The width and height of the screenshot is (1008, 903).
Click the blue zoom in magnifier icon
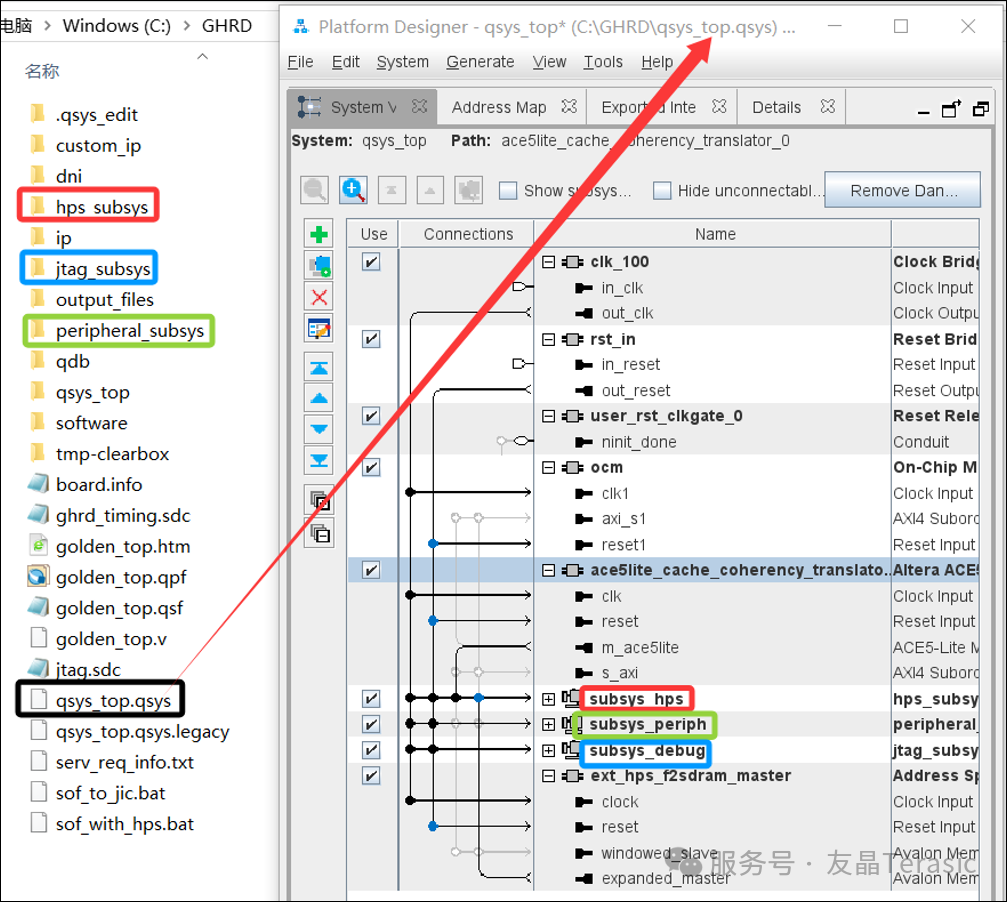click(x=353, y=190)
